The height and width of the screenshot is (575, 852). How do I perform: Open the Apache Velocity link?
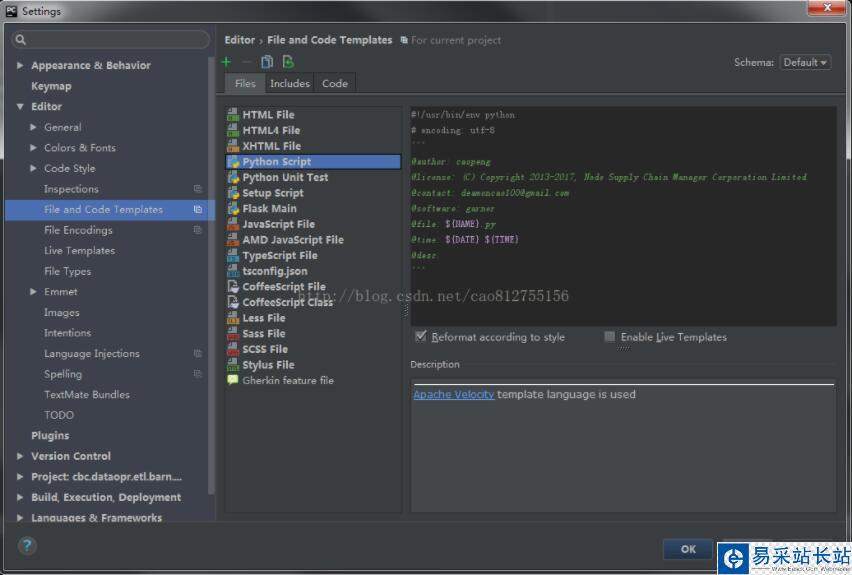click(x=454, y=395)
